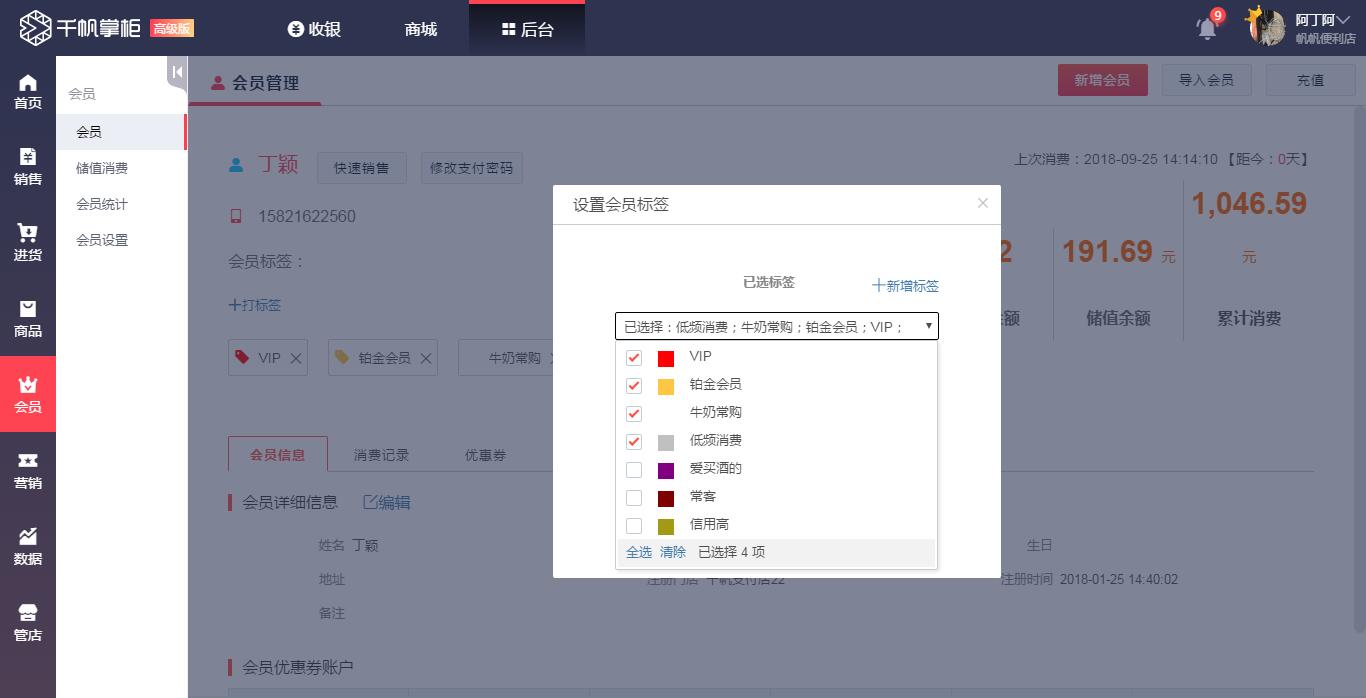
Task: Click the 新增会员 button
Action: pos(1103,77)
